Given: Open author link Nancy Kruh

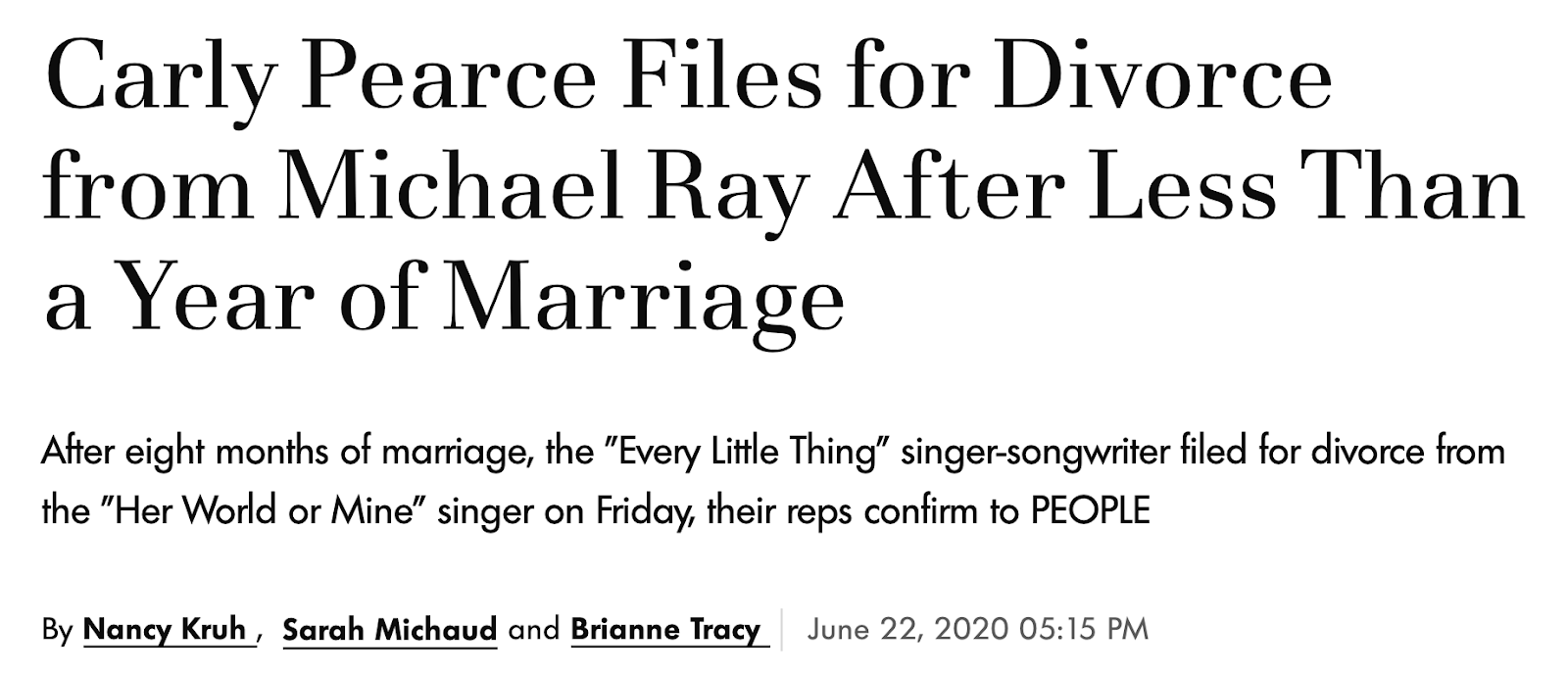Looking at the screenshot, I should click(x=166, y=629).
